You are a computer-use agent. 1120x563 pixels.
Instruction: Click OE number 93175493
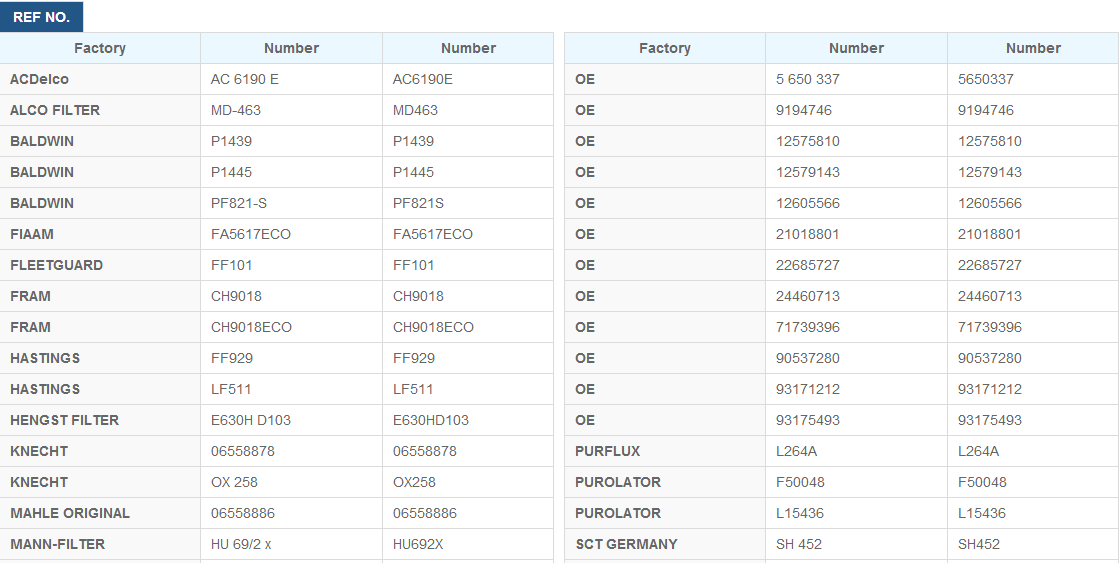tap(808, 420)
